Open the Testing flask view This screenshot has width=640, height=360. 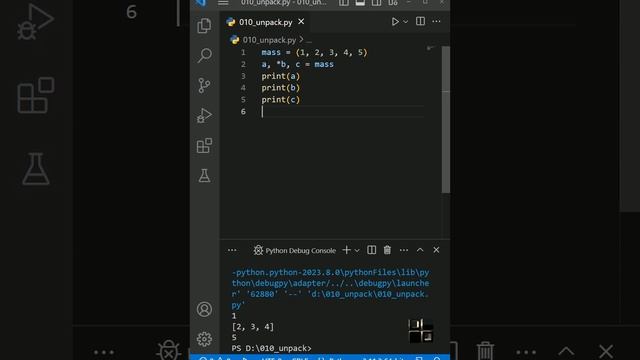204,176
